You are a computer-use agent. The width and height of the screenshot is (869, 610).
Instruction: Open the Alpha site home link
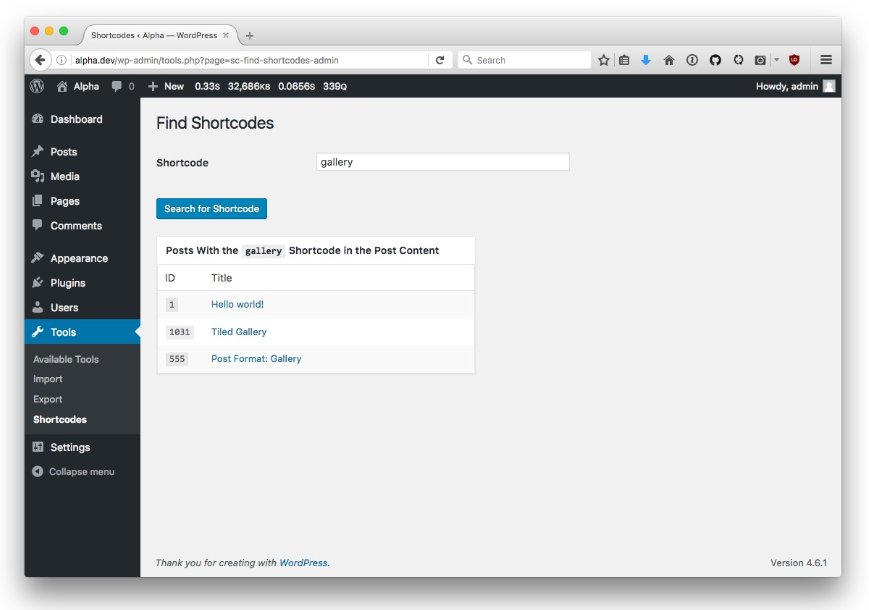[78, 86]
